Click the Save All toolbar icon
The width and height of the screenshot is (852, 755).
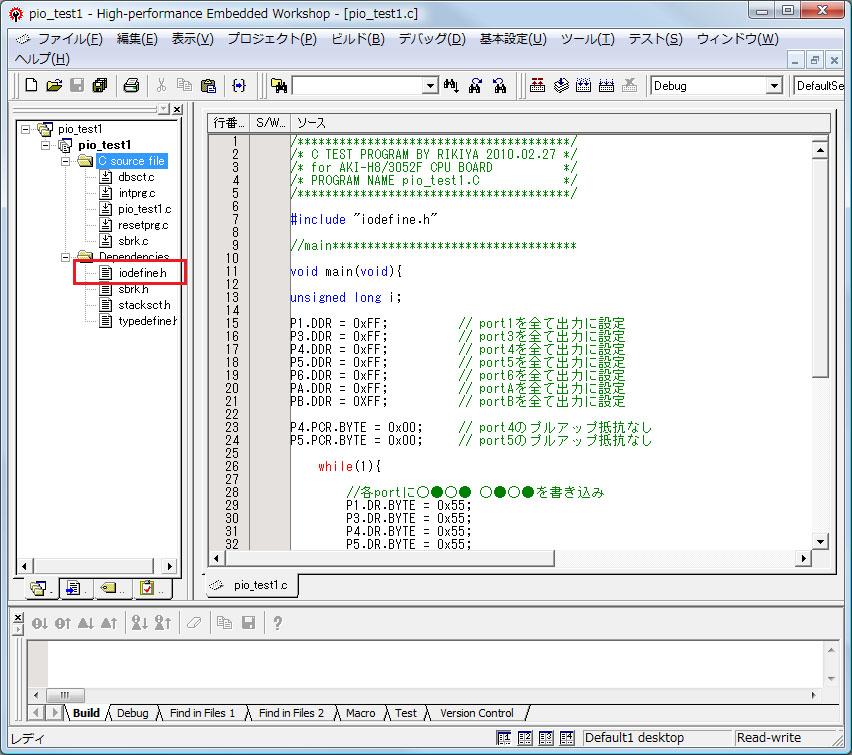pyautogui.click(x=100, y=86)
